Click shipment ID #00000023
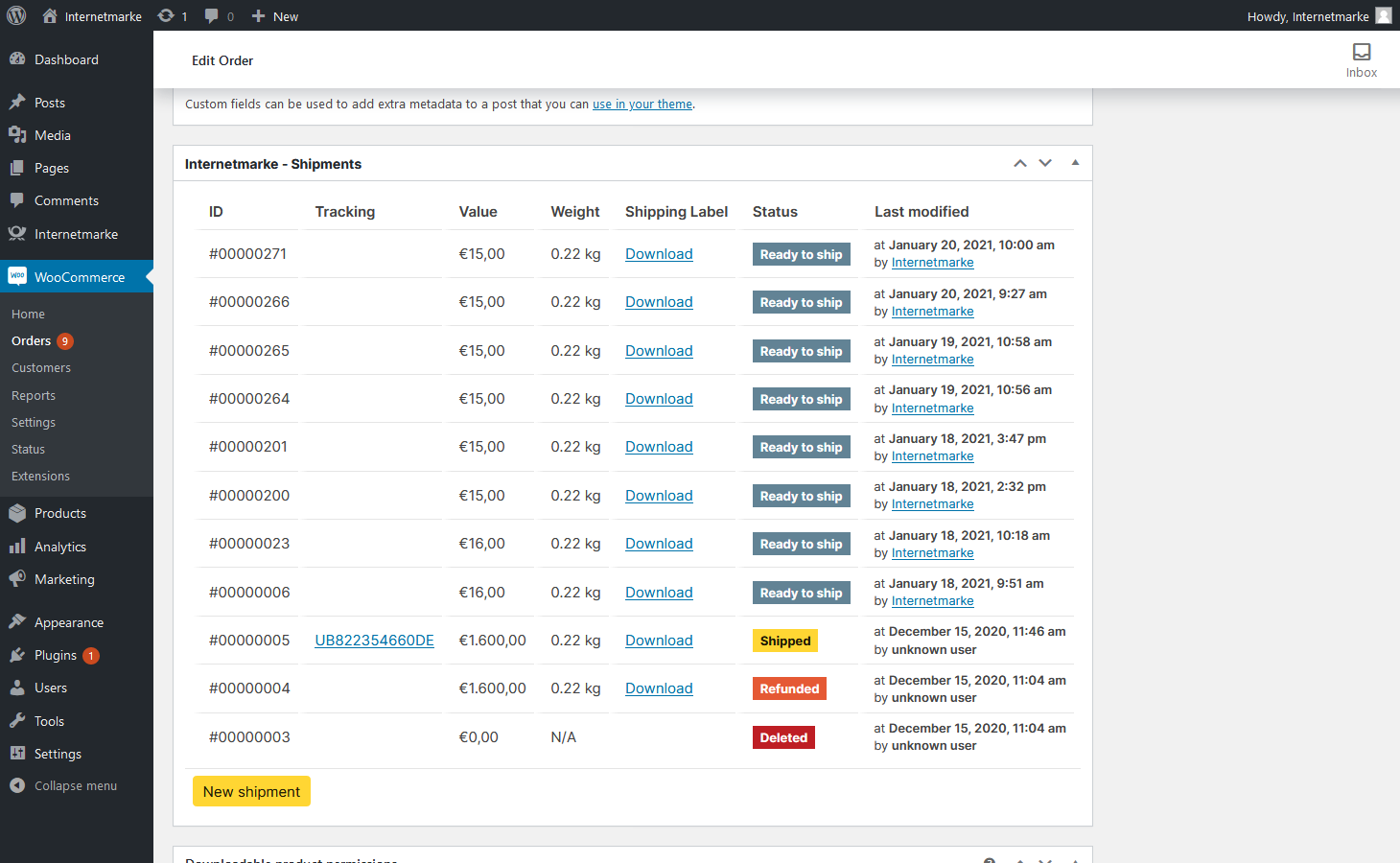Screen dimensions: 1400x863 click(249, 544)
